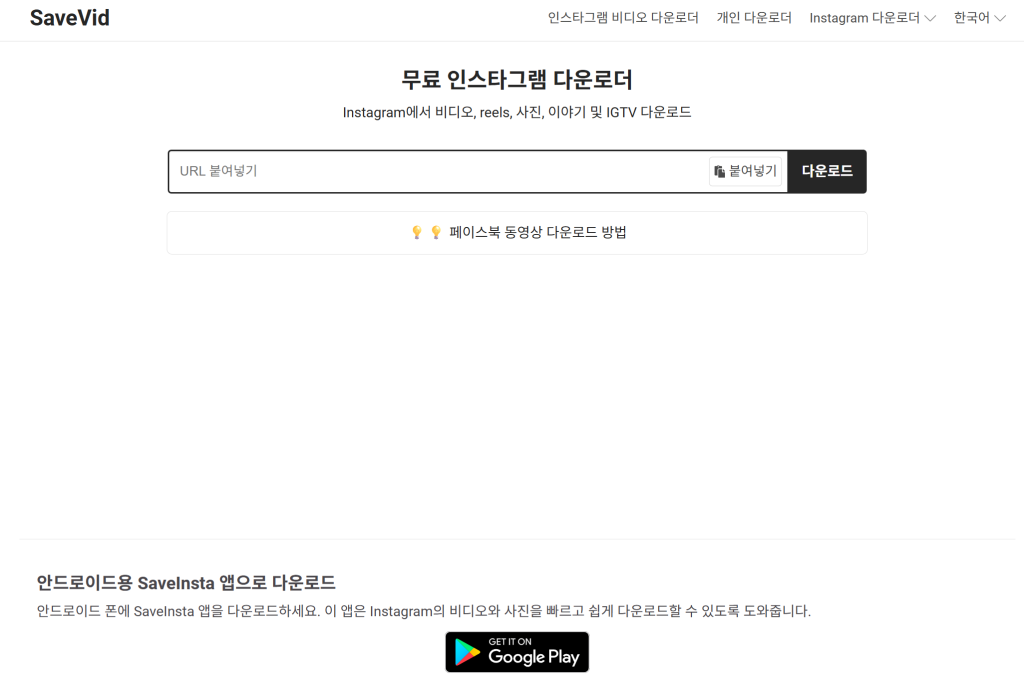Click 안드로이드용 SaveInsta 앱으로 다운로드 heading

pos(186,582)
